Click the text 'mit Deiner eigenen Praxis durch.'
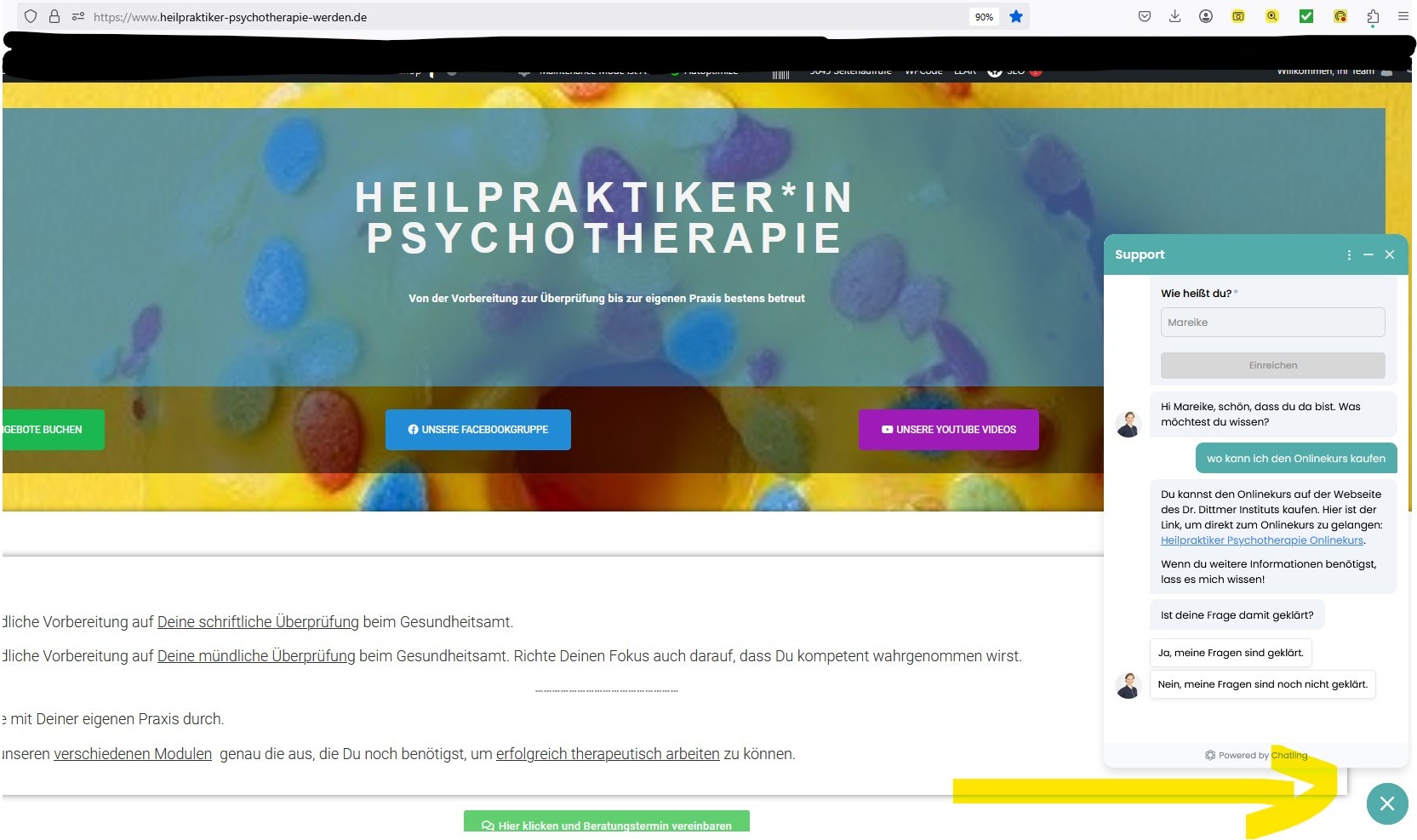The height and width of the screenshot is (840, 1417). (117, 719)
